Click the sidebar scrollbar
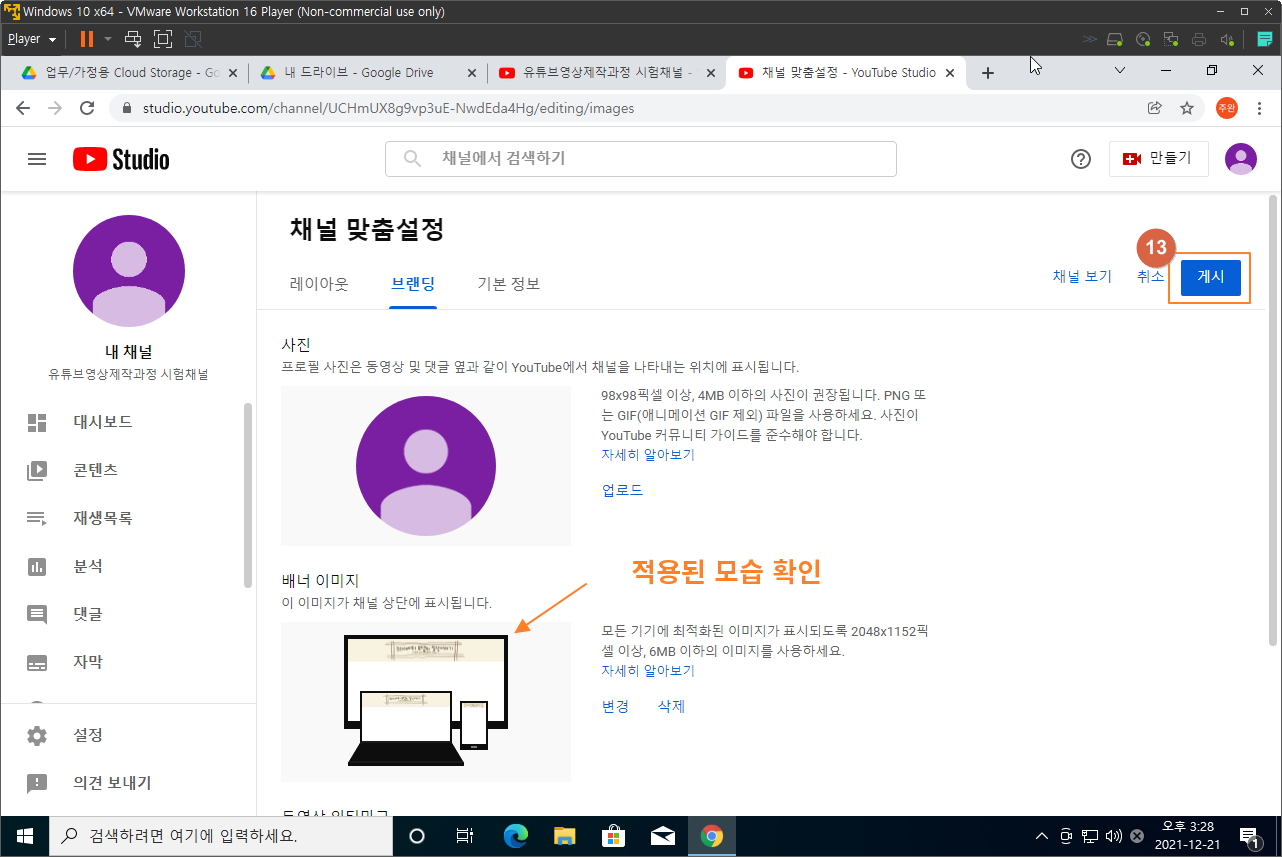Viewport: 1282px width, 857px height. click(248, 495)
